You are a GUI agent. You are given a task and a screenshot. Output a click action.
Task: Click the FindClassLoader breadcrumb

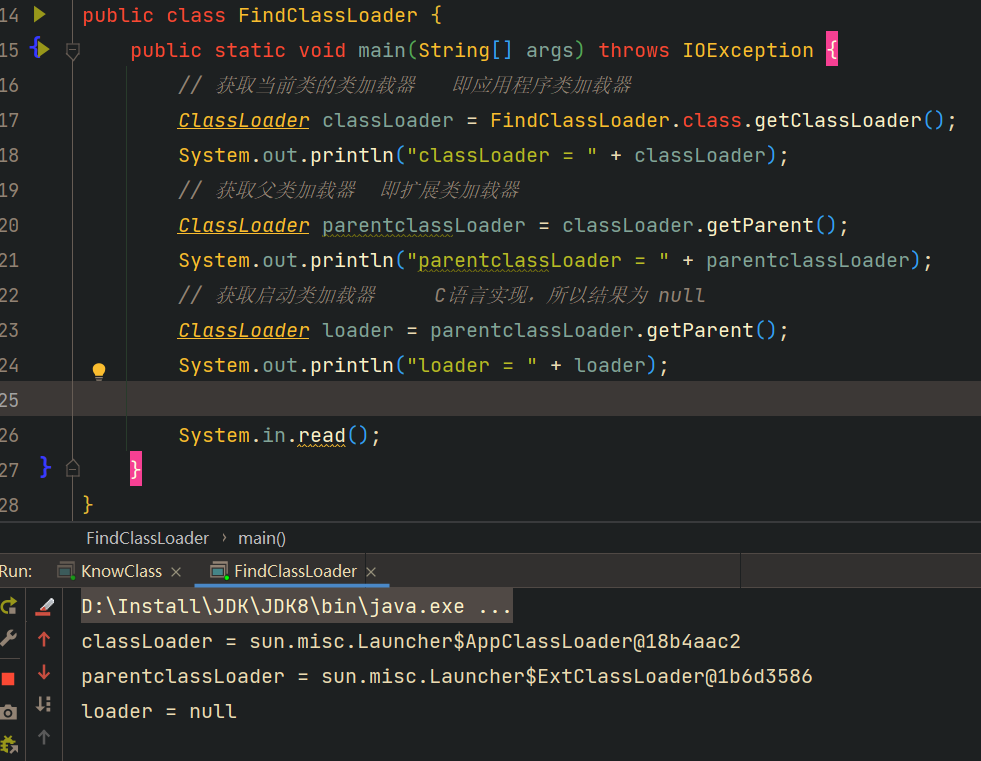tap(148, 538)
